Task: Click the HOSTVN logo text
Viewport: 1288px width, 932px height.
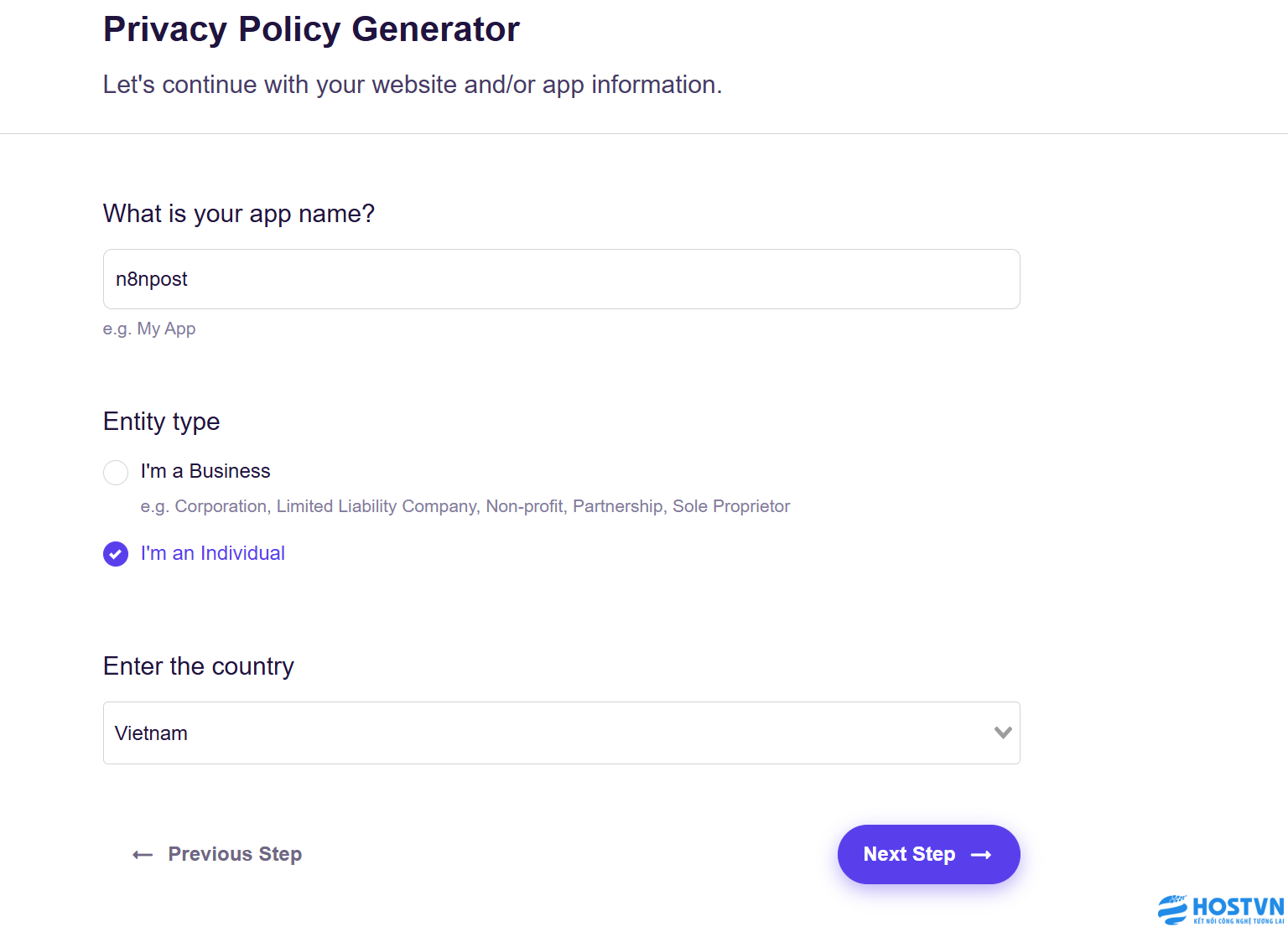Action: pyautogui.click(x=1239, y=907)
